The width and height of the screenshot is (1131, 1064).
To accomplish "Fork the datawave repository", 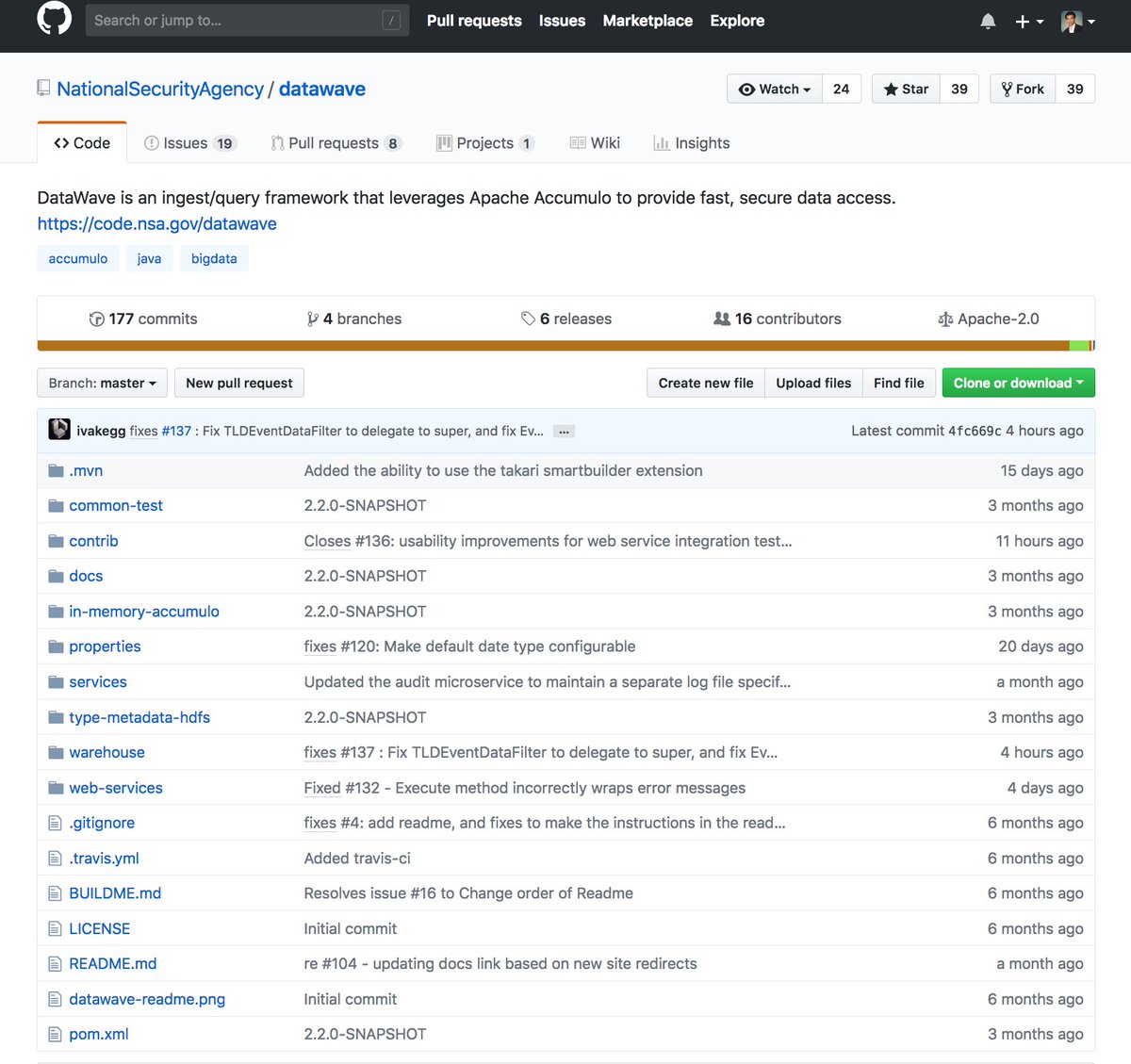I will (x=1023, y=89).
